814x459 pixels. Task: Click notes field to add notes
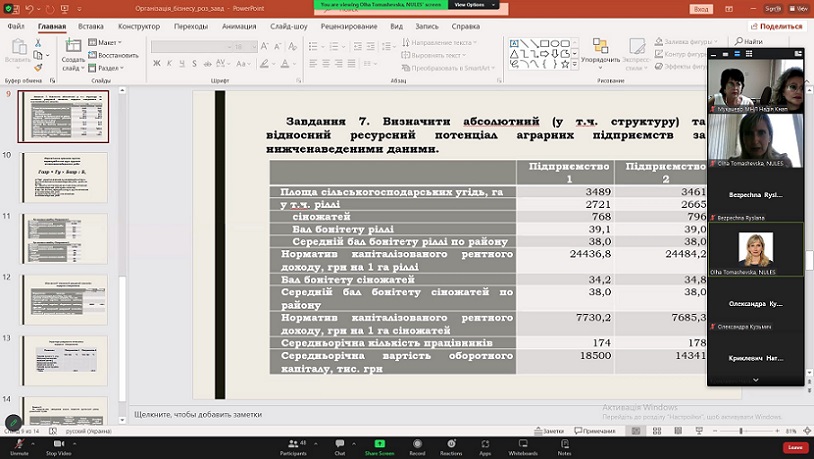198,414
